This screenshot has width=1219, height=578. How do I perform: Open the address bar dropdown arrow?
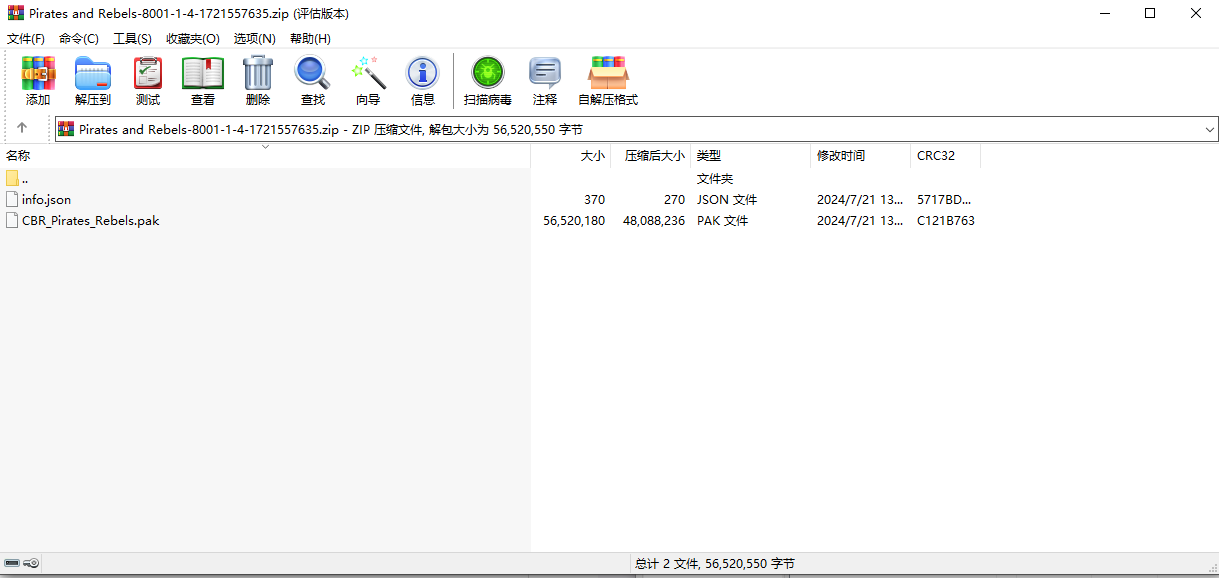point(1209,130)
